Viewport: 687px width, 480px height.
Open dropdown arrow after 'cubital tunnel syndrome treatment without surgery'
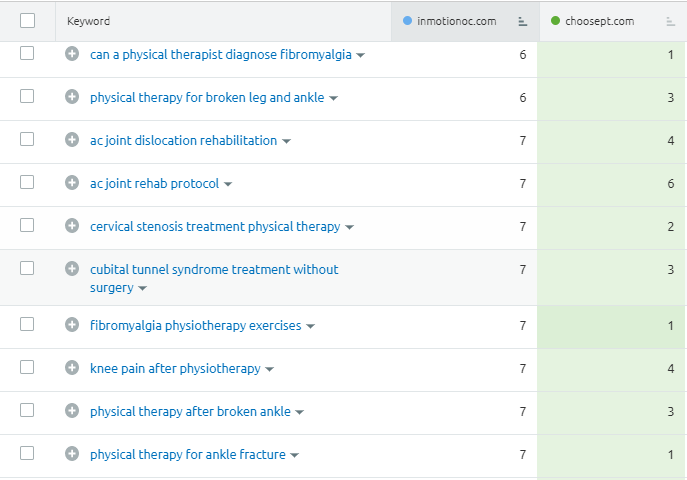[x=142, y=288]
